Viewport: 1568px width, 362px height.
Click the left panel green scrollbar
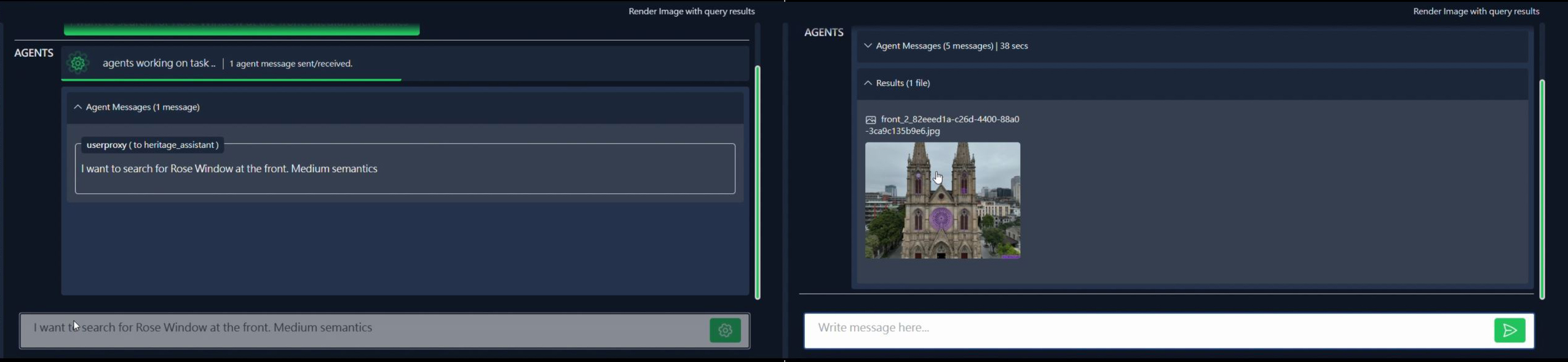[758, 182]
